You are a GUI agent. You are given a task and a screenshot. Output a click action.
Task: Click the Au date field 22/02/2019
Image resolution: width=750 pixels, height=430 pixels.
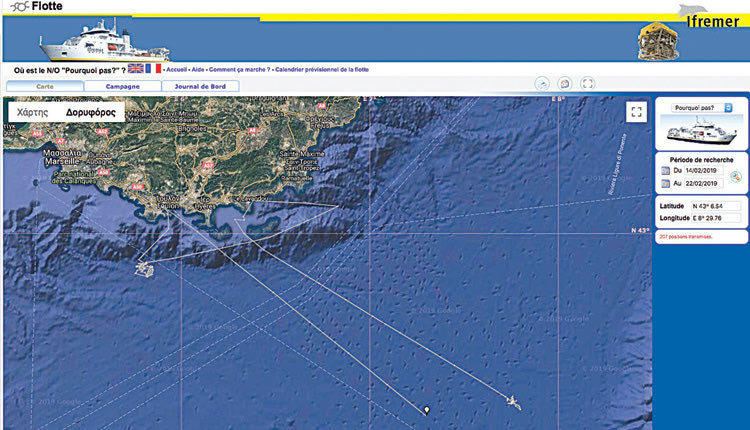coord(703,183)
